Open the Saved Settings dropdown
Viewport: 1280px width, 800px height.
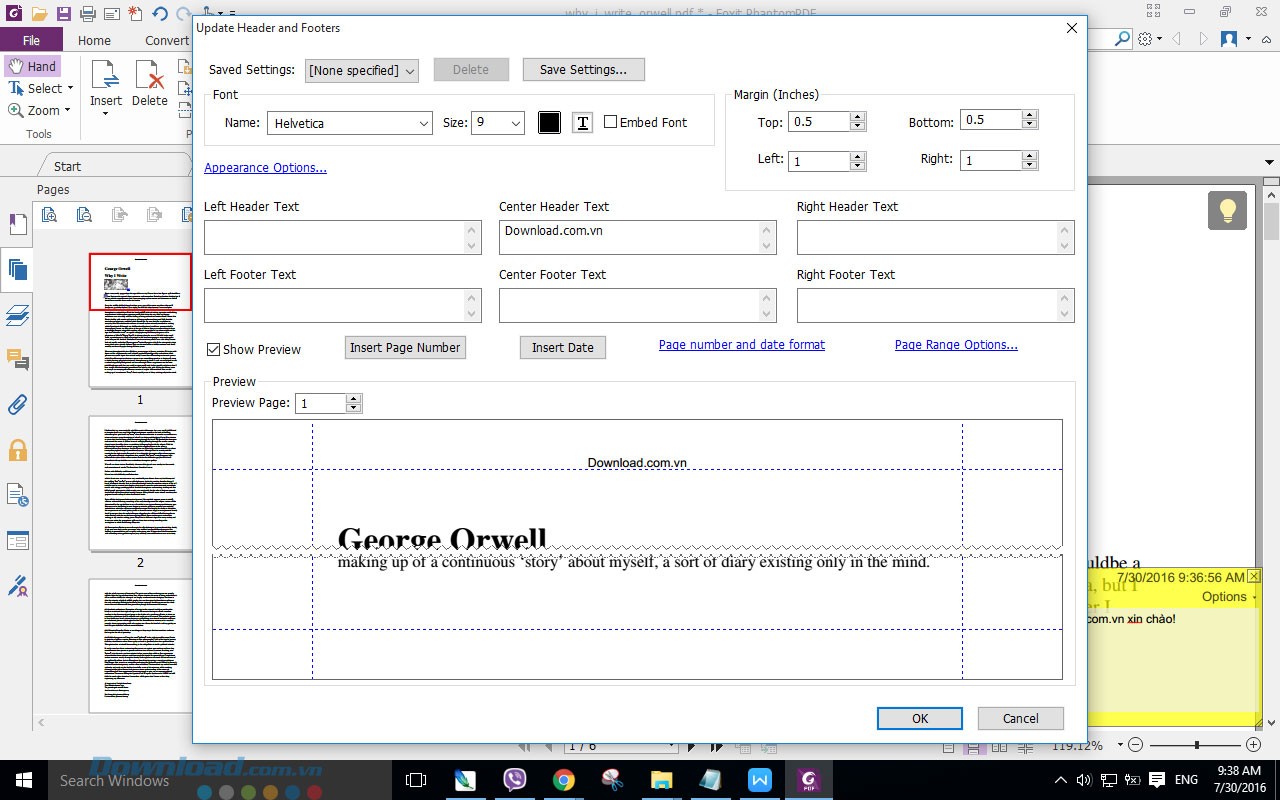(x=361, y=70)
